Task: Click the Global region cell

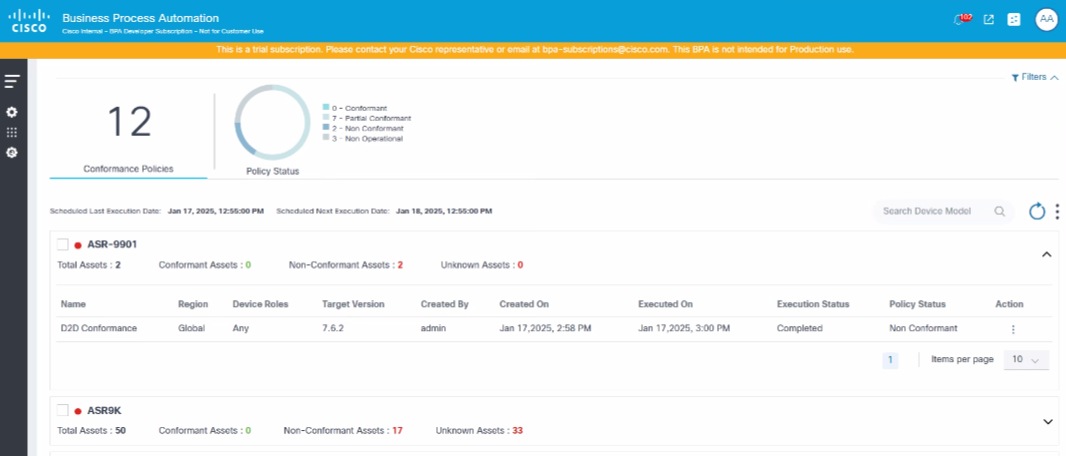Action: click(x=190, y=328)
